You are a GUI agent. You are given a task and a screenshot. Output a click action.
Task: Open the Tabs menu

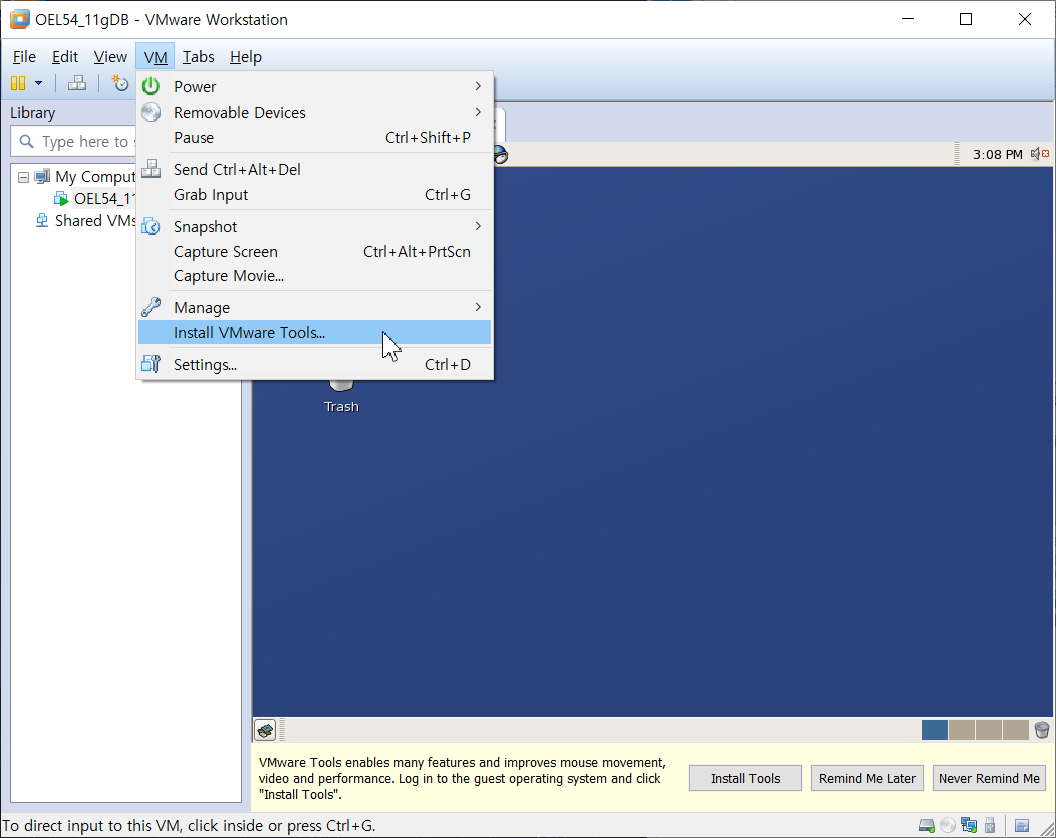point(199,57)
